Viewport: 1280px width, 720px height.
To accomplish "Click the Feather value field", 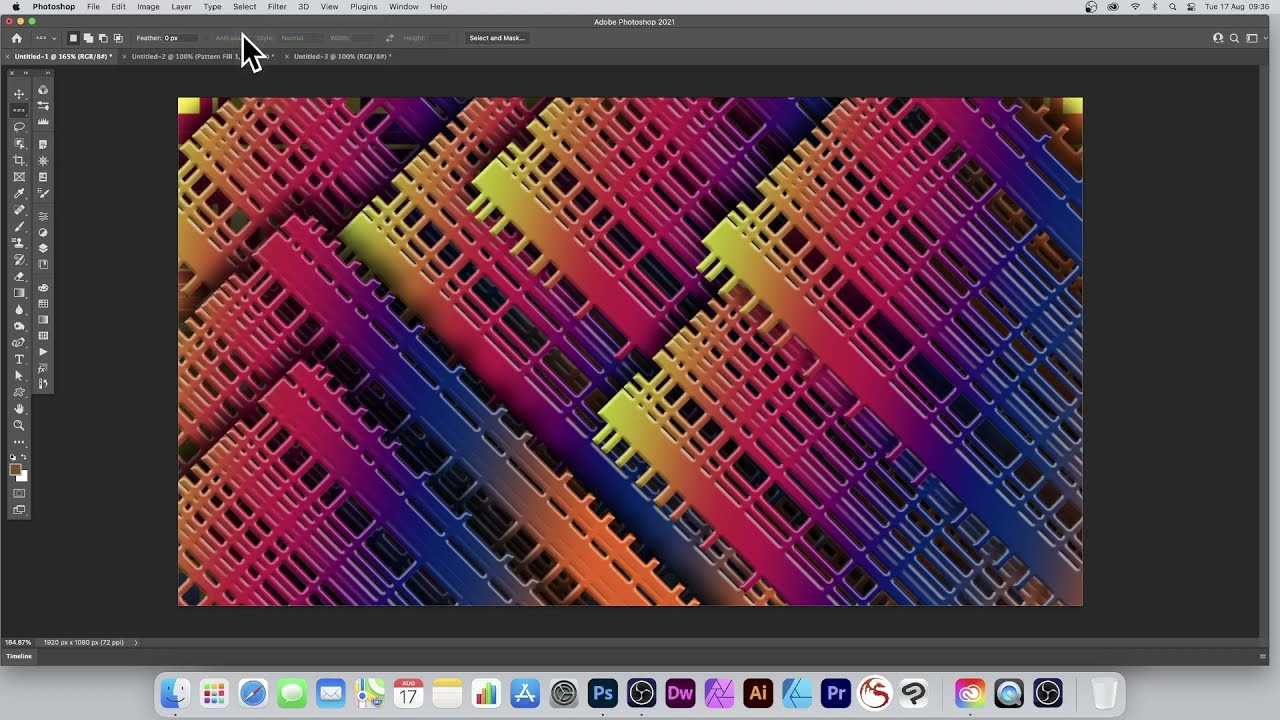I will (181, 38).
